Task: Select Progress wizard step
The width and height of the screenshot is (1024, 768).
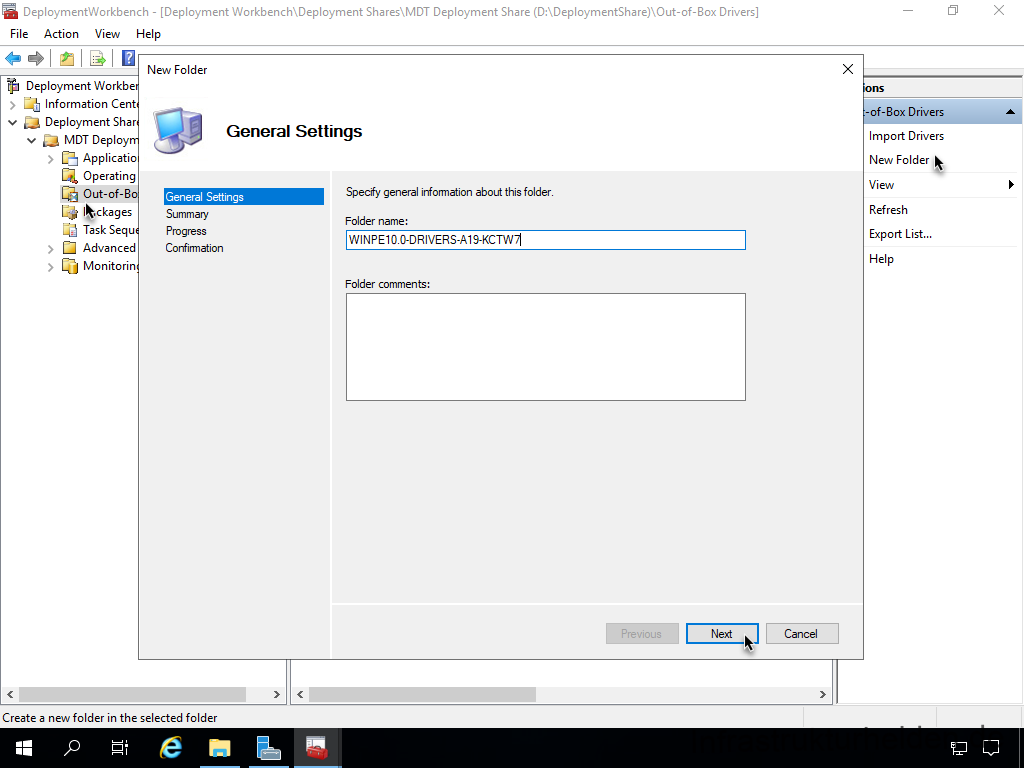Action: click(186, 231)
